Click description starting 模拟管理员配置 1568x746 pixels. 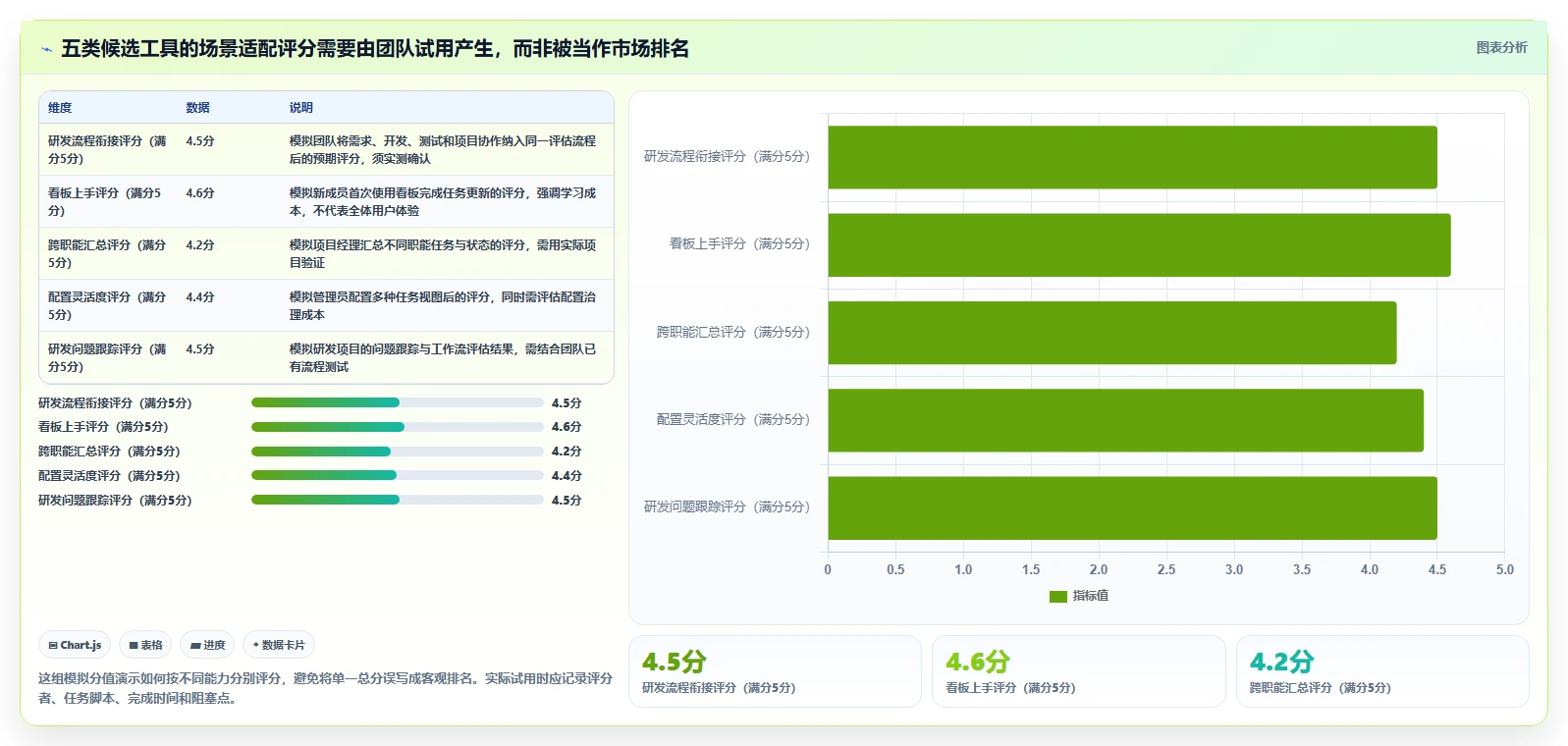coord(443,306)
